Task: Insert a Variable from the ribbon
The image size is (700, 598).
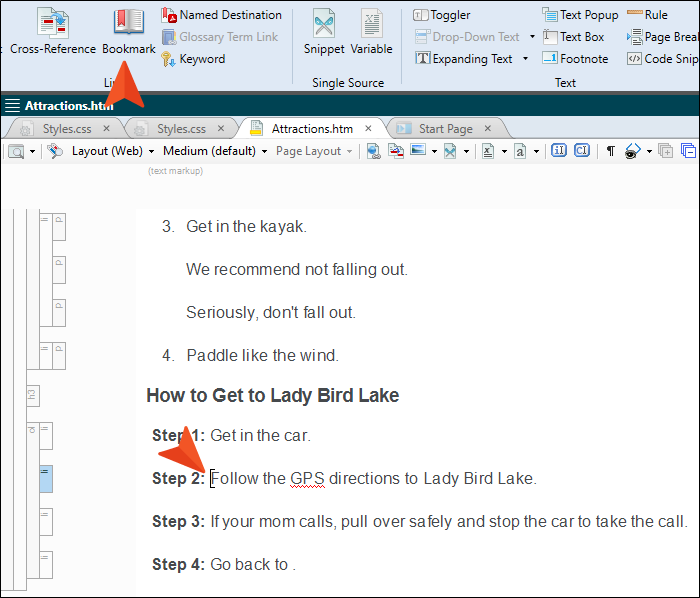Action: (x=371, y=32)
